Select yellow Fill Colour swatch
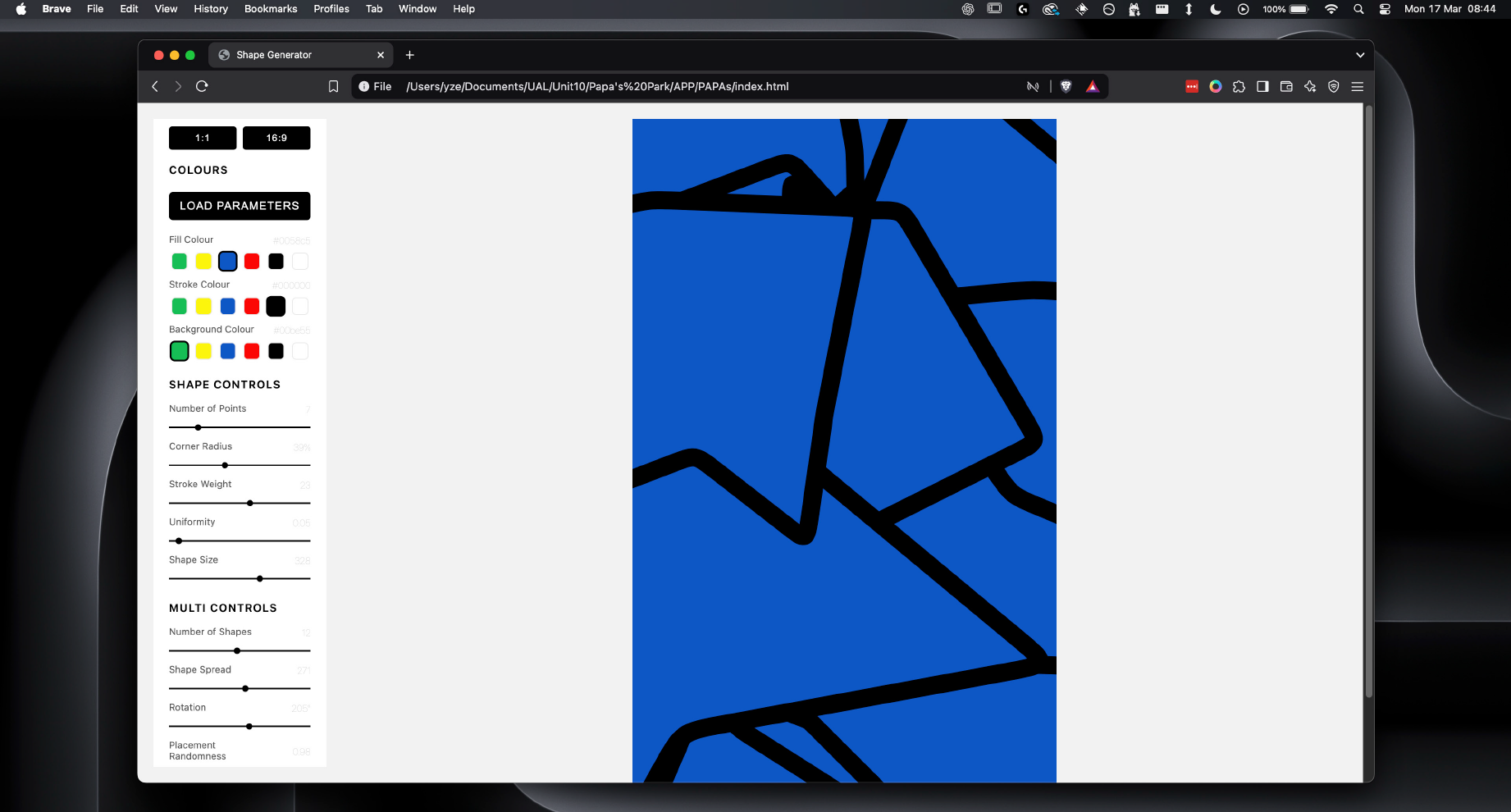Image resolution: width=1511 pixels, height=812 pixels. (203, 262)
